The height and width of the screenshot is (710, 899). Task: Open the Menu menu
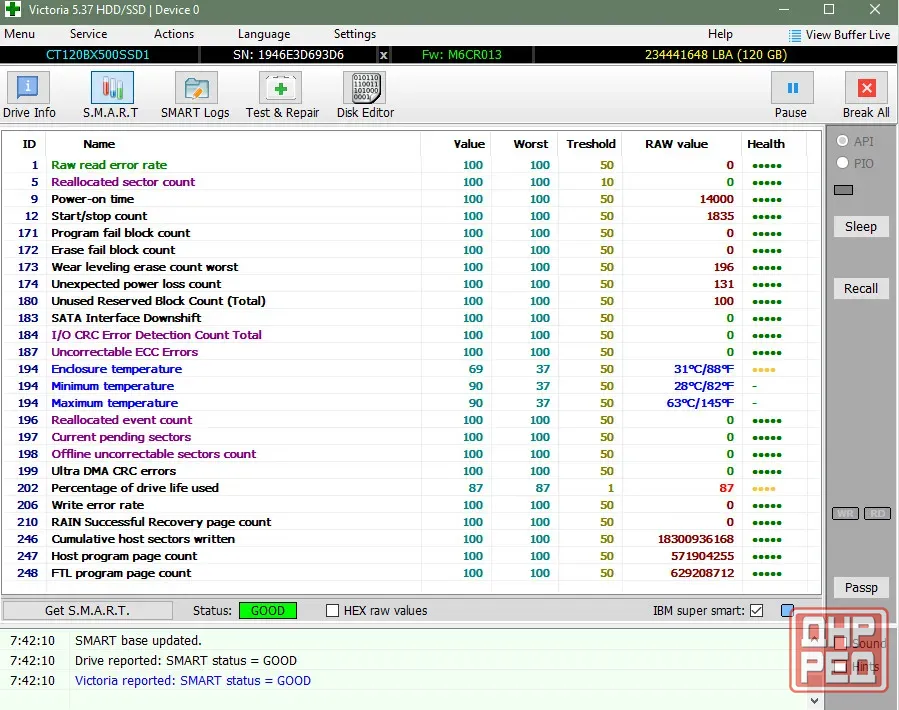tap(19, 34)
